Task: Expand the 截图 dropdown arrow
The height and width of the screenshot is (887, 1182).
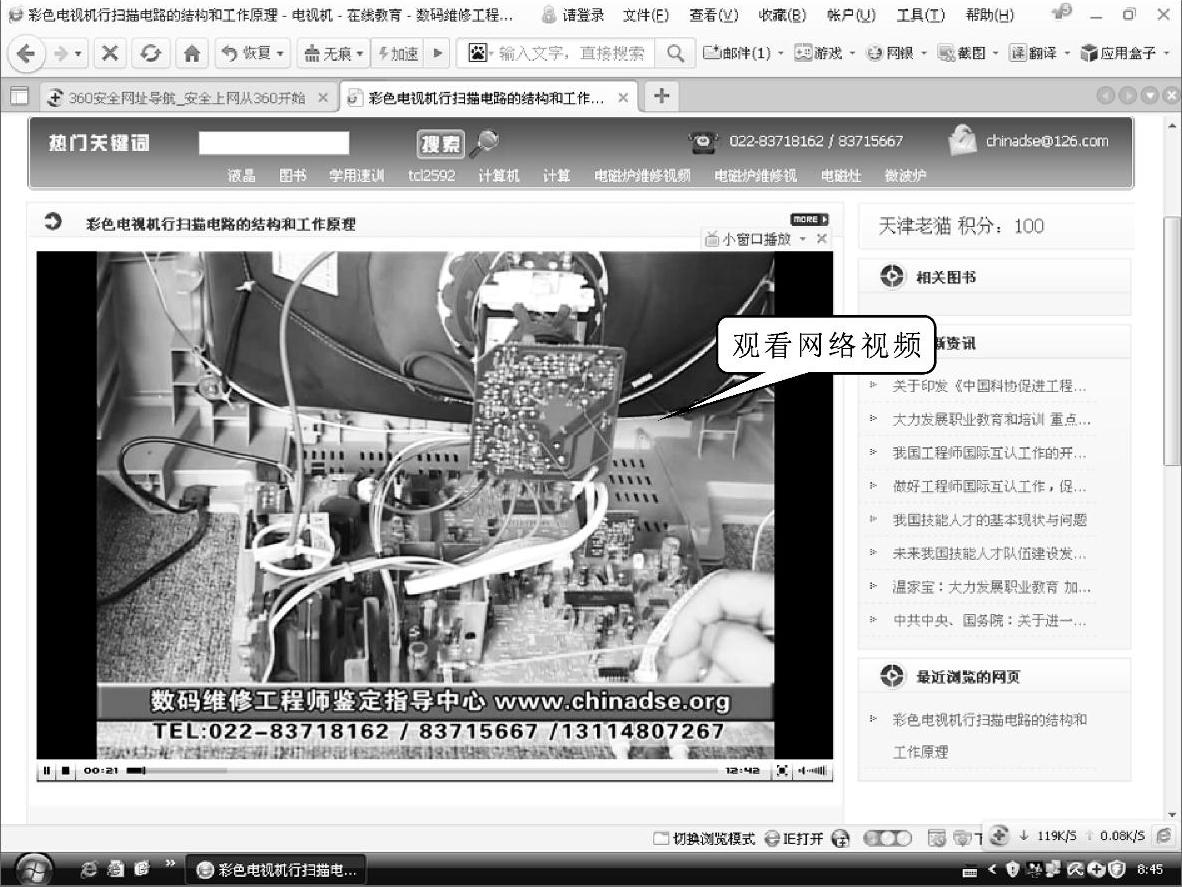Action: tap(995, 54)
